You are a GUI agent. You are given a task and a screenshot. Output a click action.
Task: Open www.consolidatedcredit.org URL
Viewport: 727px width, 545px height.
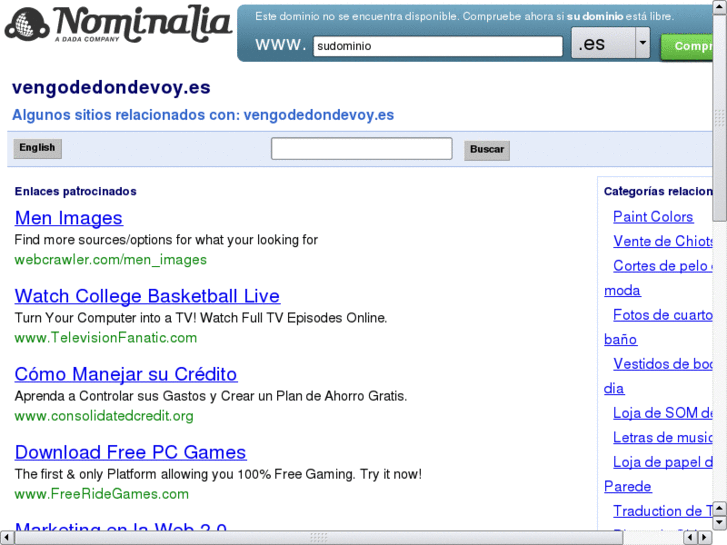point(104,416)
